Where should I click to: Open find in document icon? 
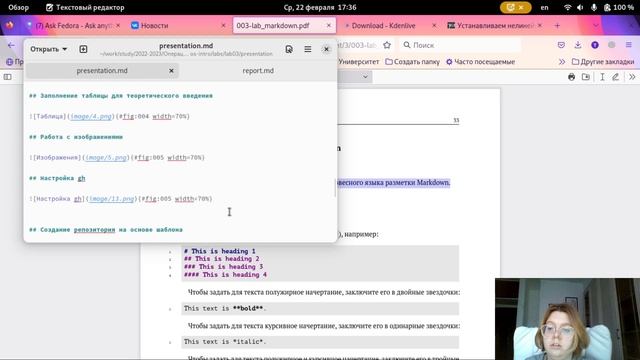pyautogui.click(x=289, y=49)
